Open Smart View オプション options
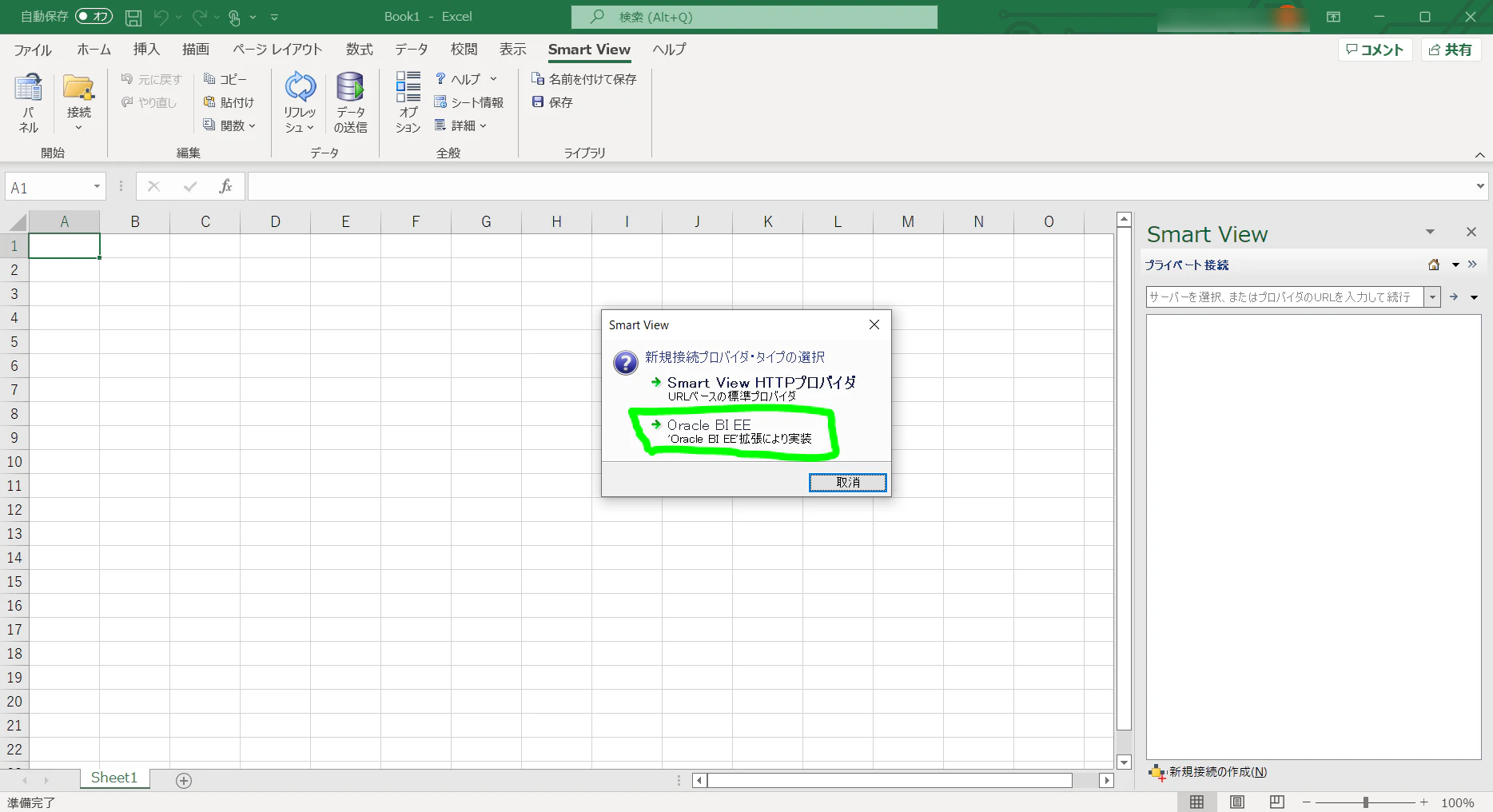1493x812 pixels. coord(408,102)
